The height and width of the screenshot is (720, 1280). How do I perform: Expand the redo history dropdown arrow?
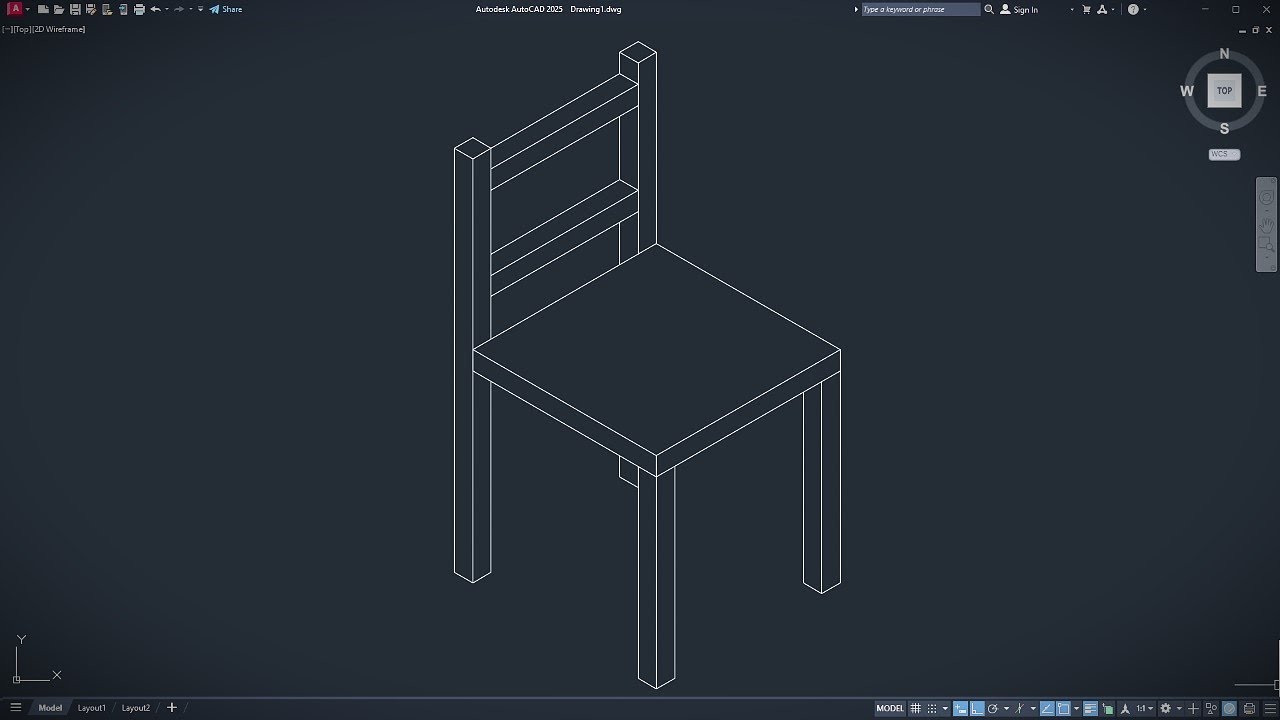pyautogui.click(x=191, y=9)
